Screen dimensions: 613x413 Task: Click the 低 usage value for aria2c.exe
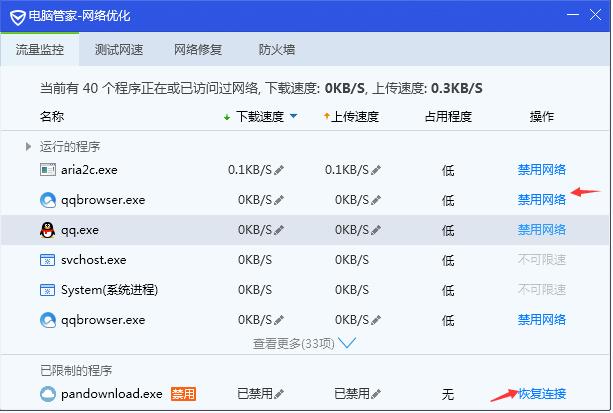(x=448, y=171)
